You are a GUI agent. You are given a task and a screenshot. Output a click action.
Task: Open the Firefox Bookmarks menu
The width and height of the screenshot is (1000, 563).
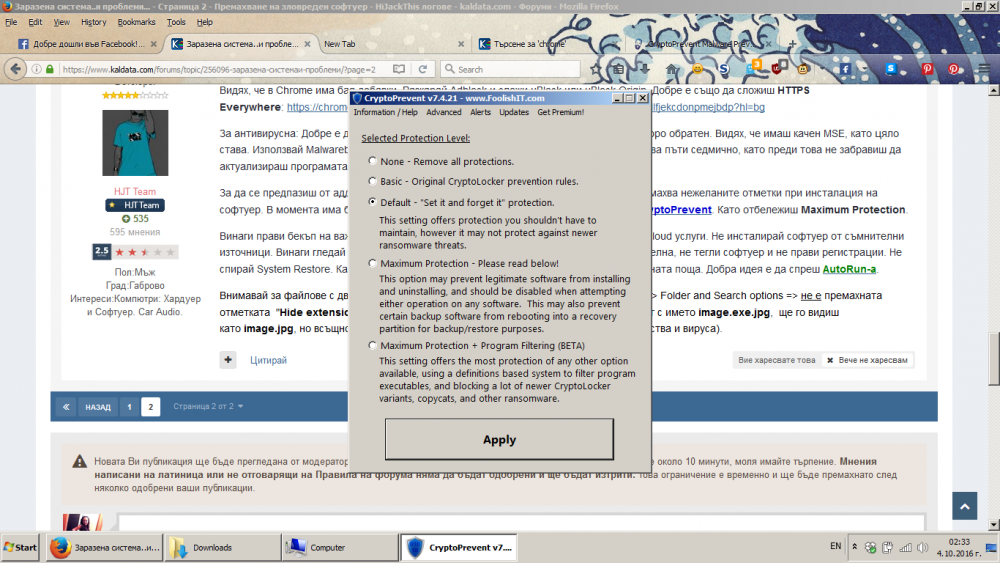pos(136,22)
